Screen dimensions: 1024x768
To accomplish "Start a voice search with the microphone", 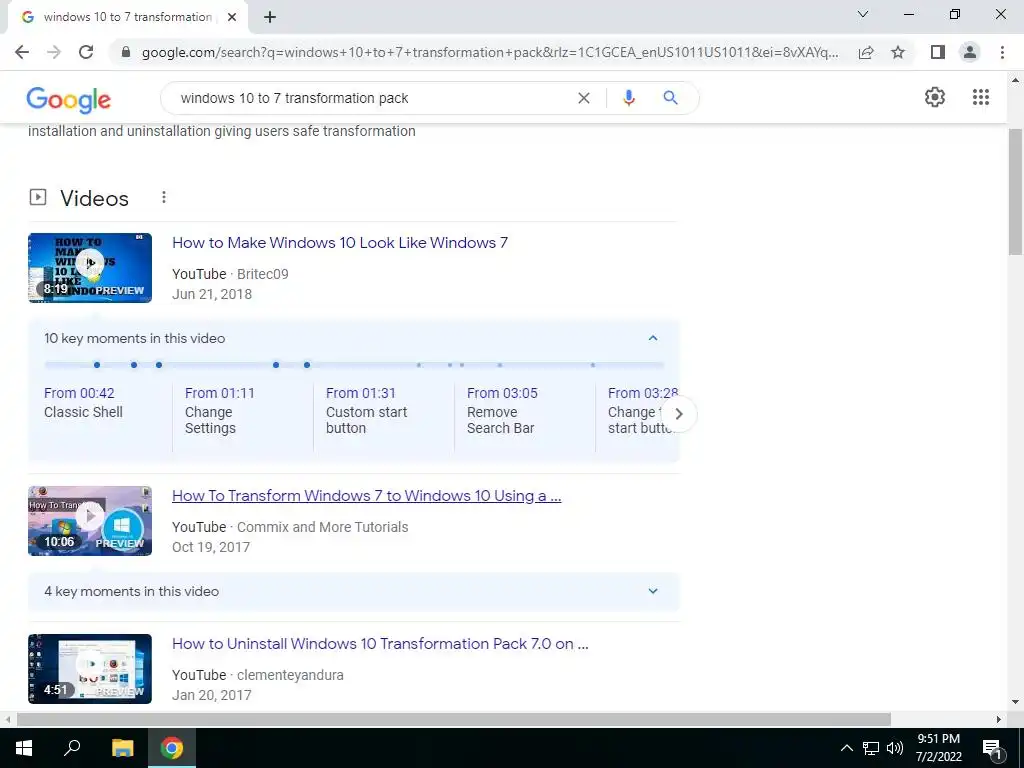I will (629, 98).
